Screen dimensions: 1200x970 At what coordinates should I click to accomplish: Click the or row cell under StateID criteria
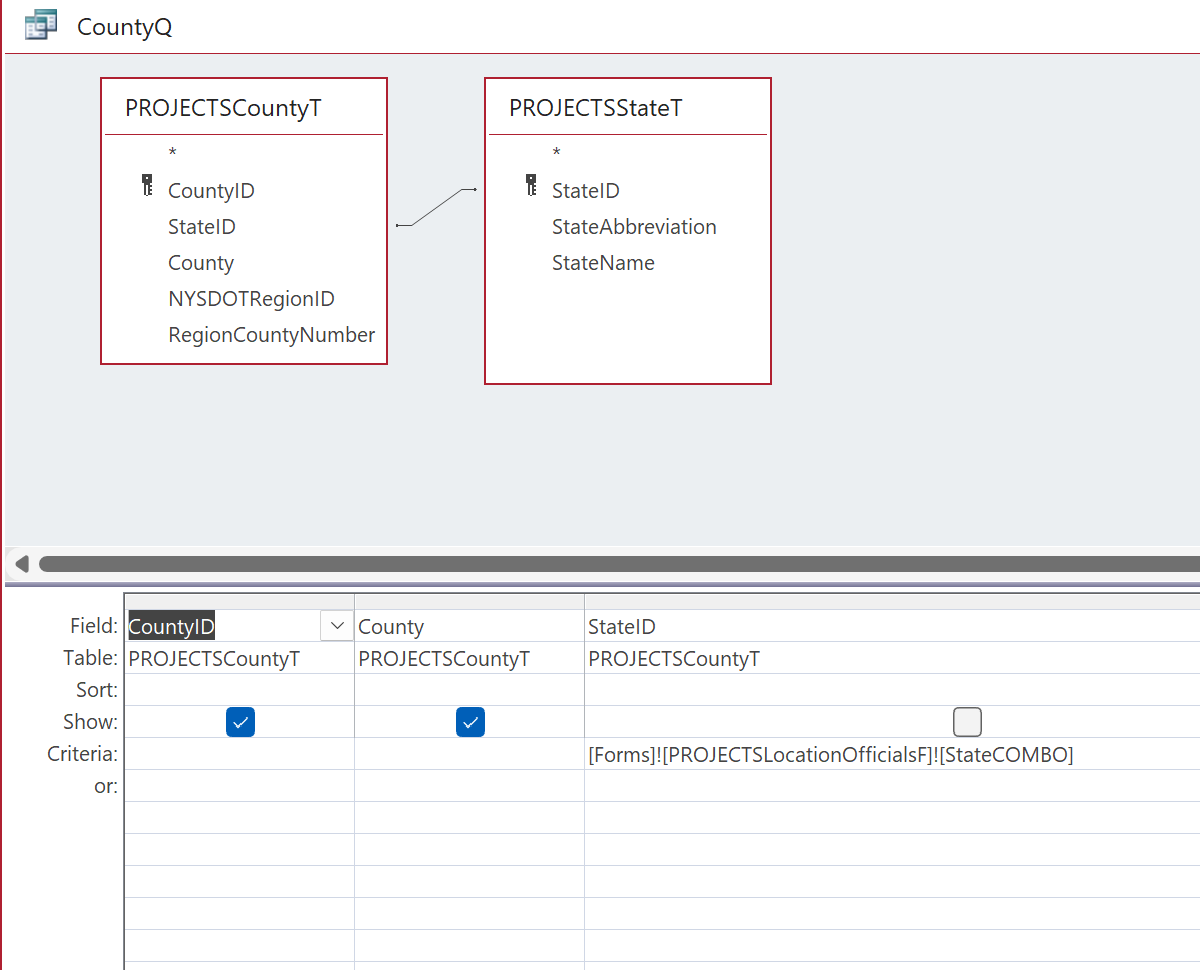pyautogui.click(x=830, y=786)
